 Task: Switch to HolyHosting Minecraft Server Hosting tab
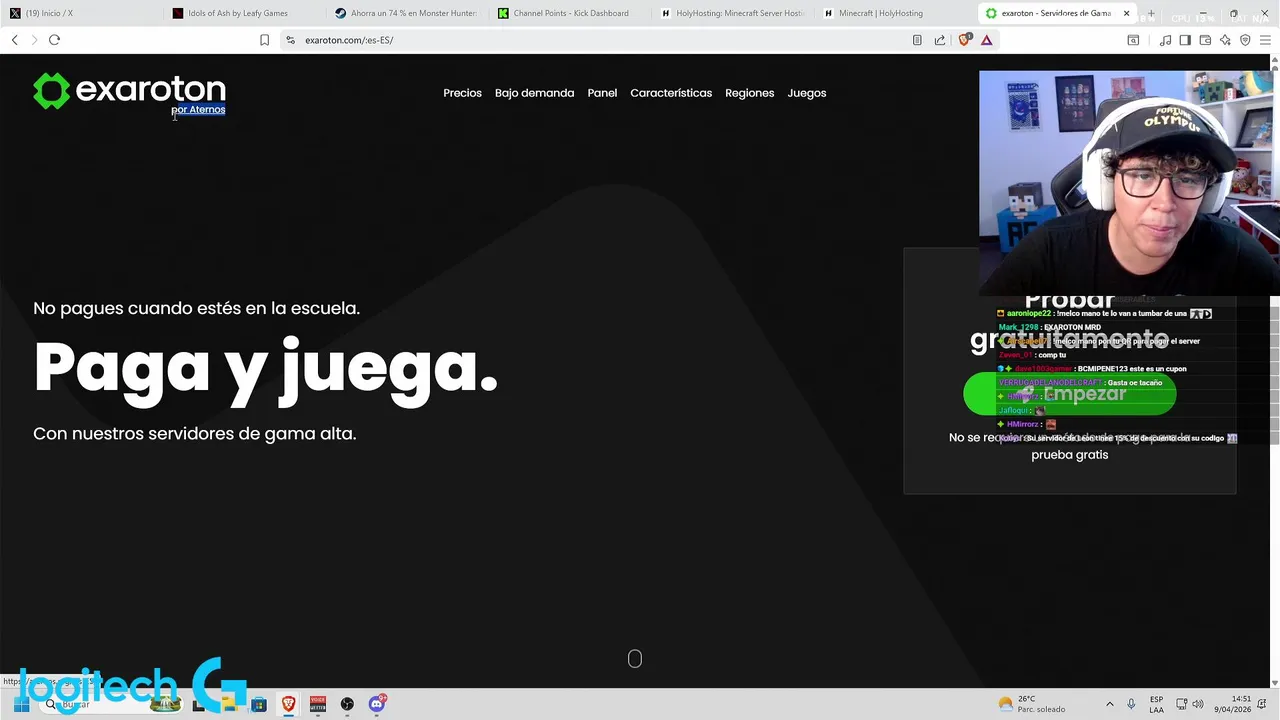(x=734, y=13)
